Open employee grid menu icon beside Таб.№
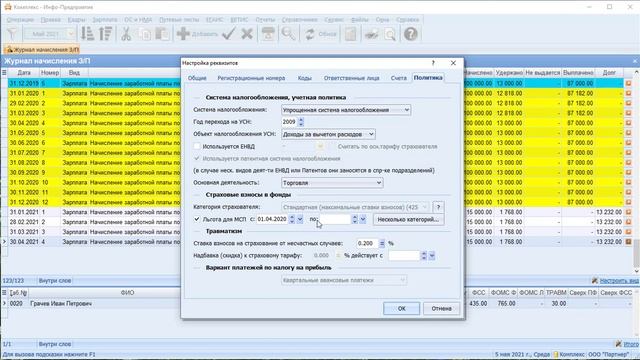 pyautogui.click(x=4, y=293)
